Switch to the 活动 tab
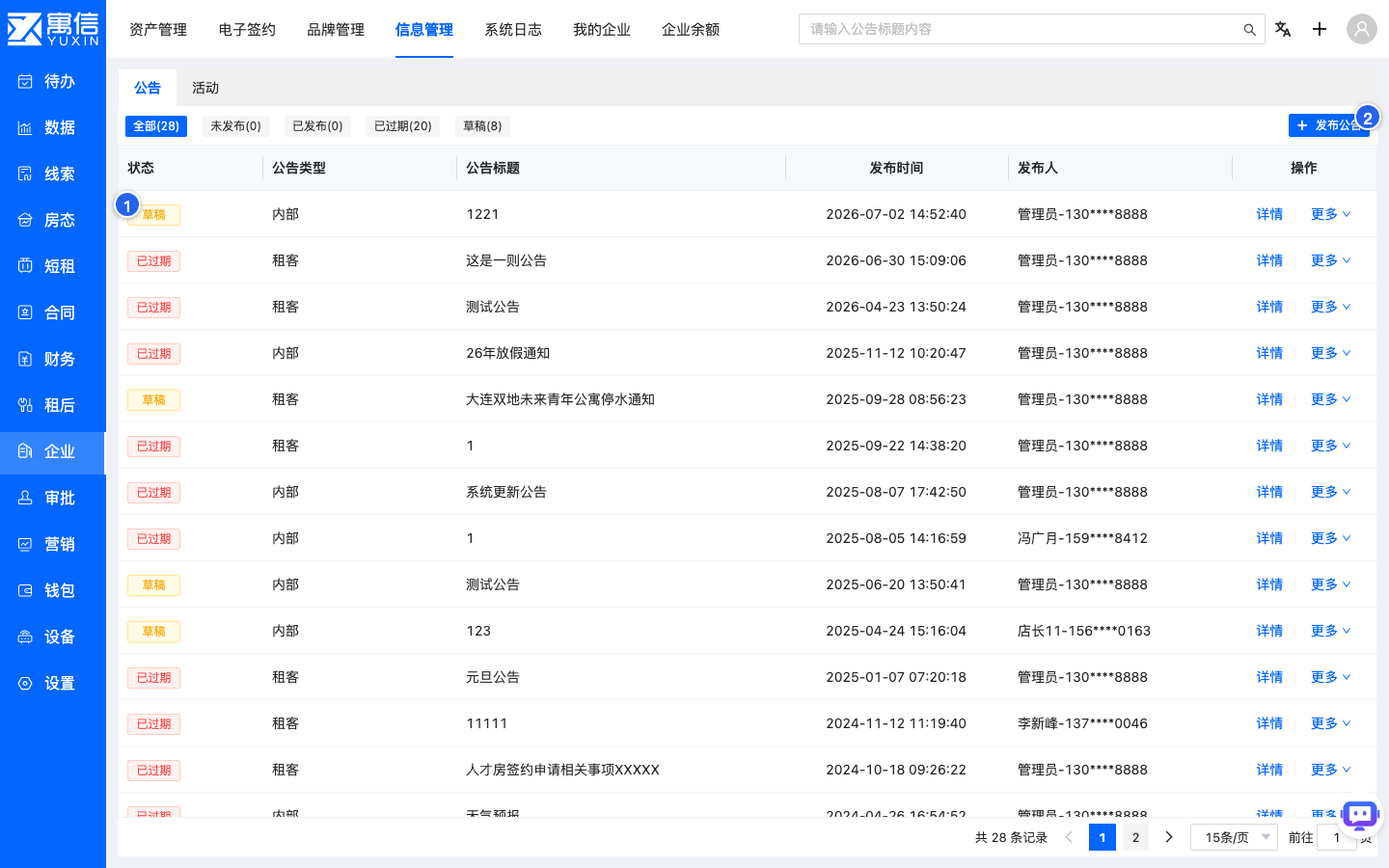Viewport: 1389px width, 868px height. click(x=205, y=88)
